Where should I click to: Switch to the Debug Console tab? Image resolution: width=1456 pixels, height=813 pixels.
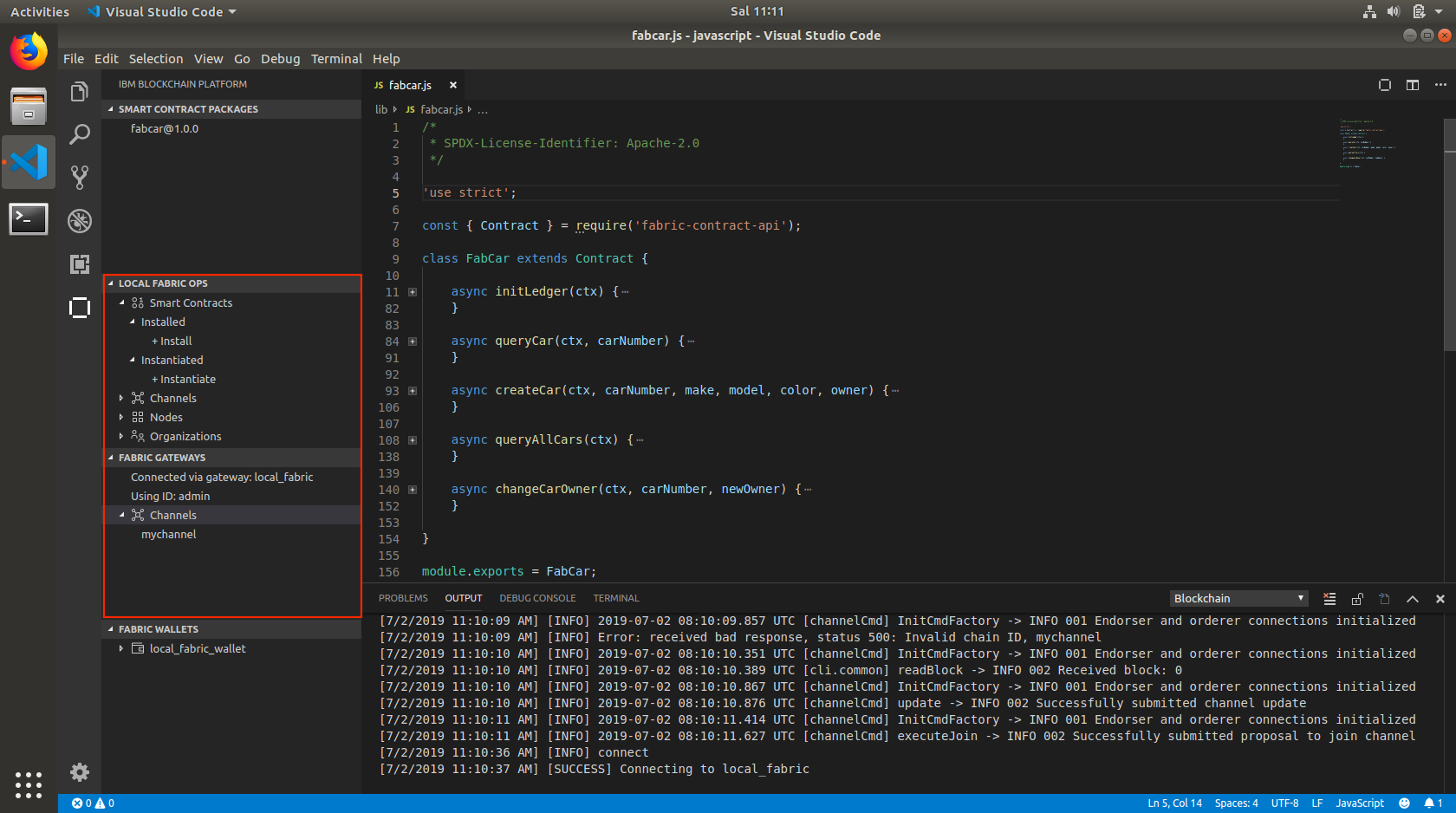pos(537,598)
